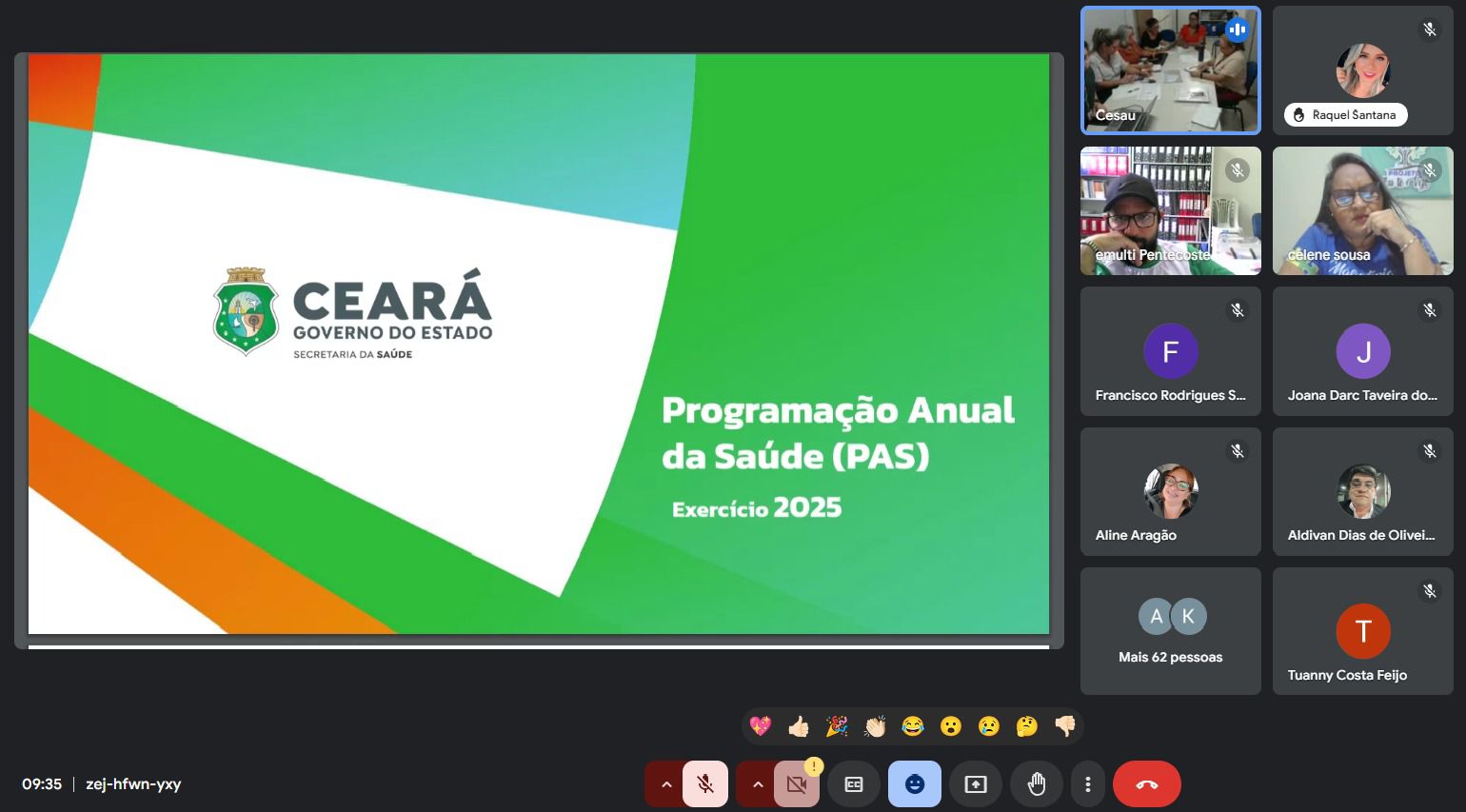
Task: Click the muted mic icon on celene sousa tile
Action: pyautogui.click(x=1429, y=170)
